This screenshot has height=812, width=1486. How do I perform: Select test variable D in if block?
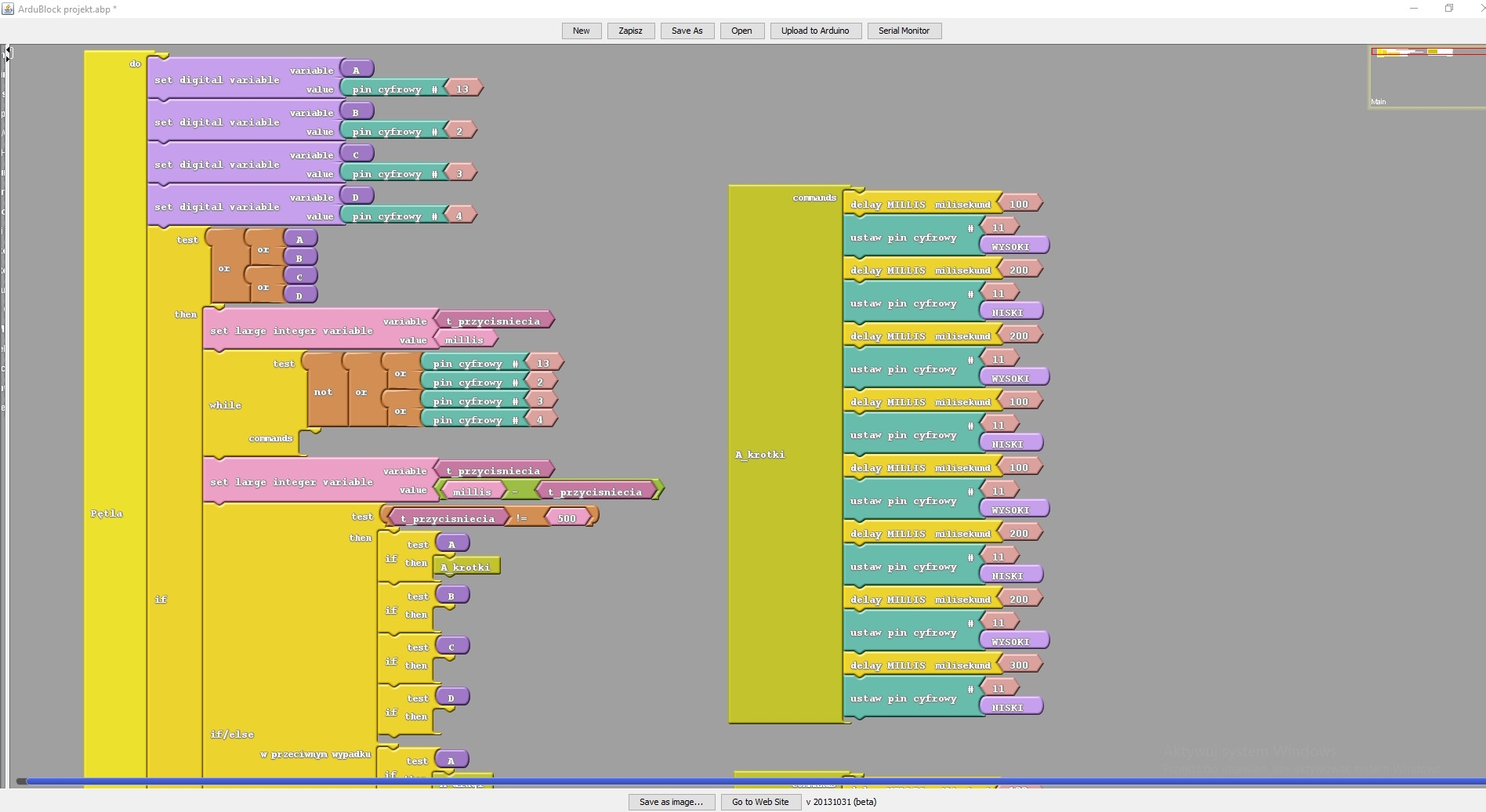pos(452,698)
